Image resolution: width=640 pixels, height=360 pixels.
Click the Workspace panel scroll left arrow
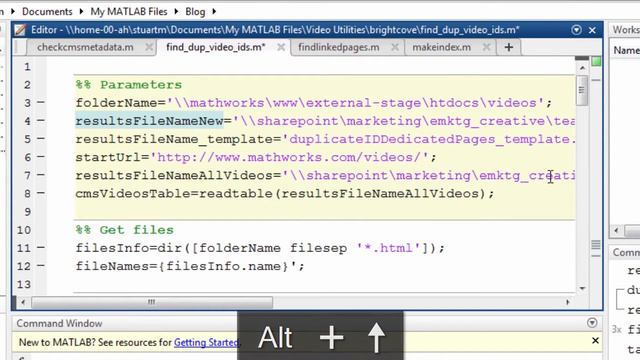point(616,231)
